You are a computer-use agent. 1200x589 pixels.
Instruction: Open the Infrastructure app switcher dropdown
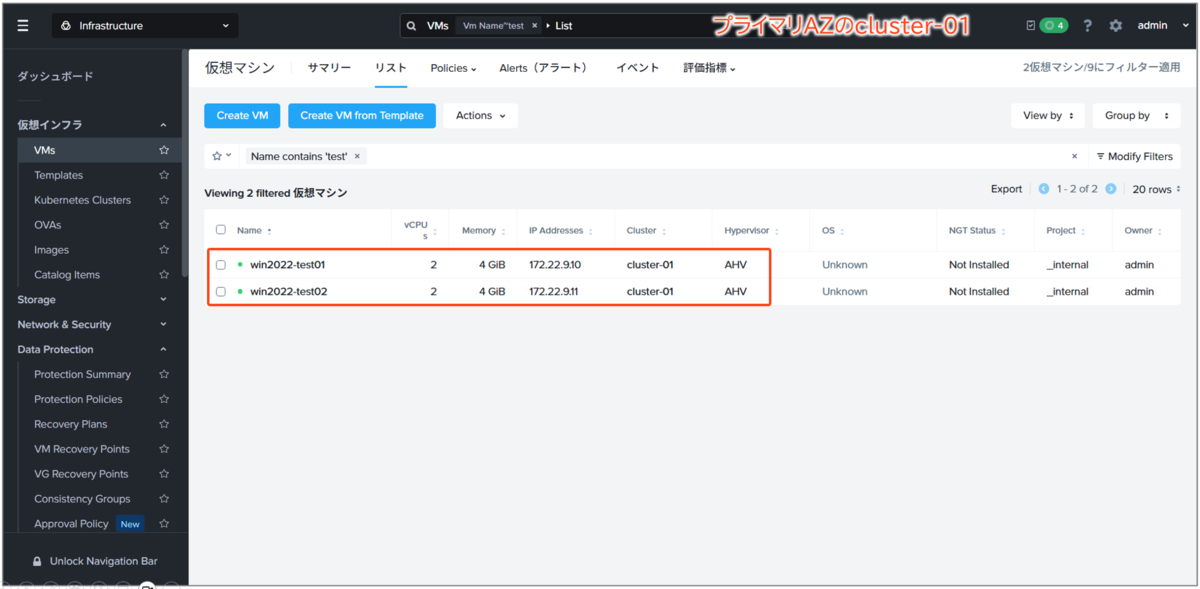pos(146,25)
